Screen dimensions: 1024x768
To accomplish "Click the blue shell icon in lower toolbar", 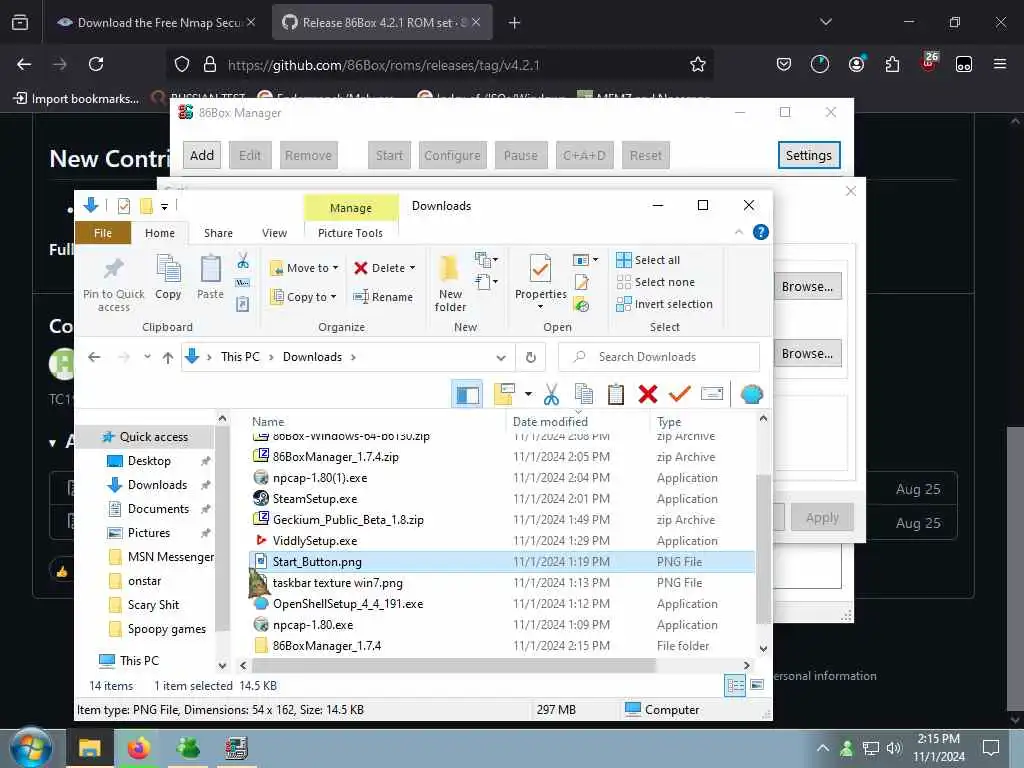I will tap(752, 394).
